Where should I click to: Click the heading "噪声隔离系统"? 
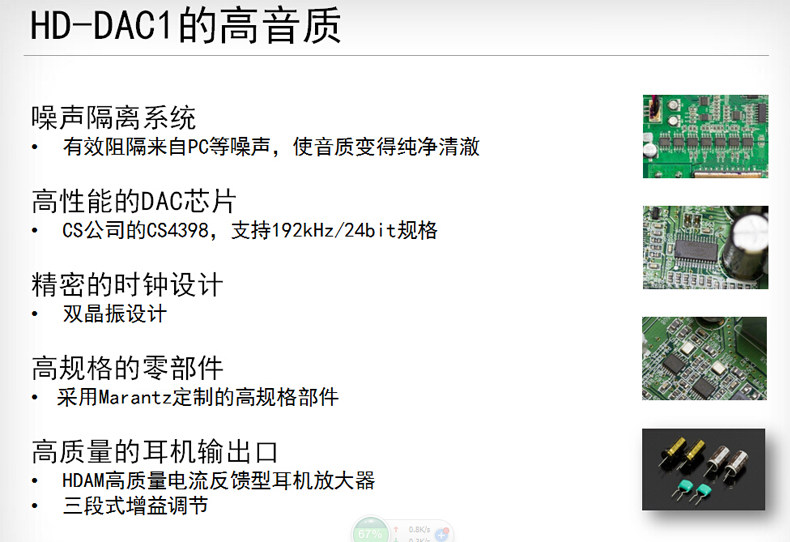point(113,118)
